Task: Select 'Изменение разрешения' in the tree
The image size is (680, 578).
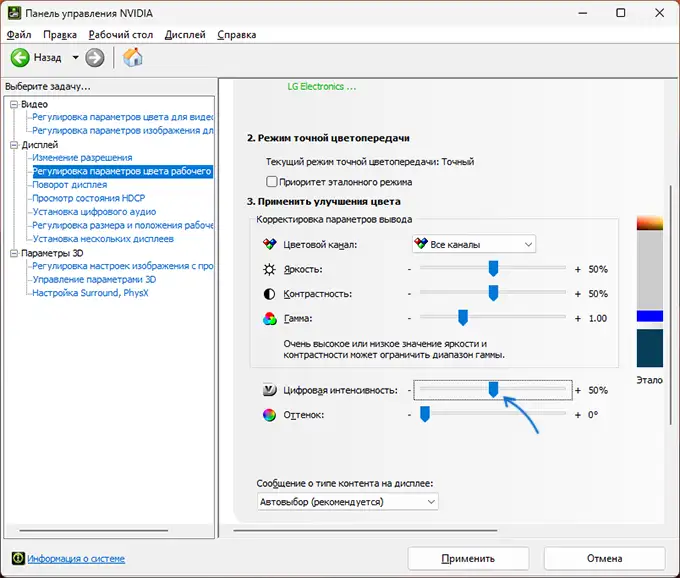Action: point(82,157)
